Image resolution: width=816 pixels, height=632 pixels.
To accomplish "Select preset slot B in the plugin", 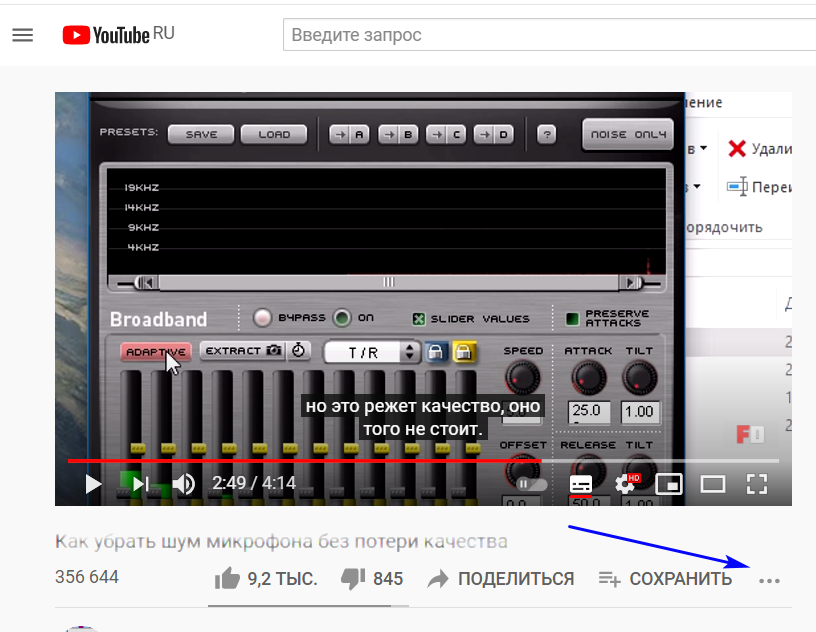I will (x=398, y=135).
